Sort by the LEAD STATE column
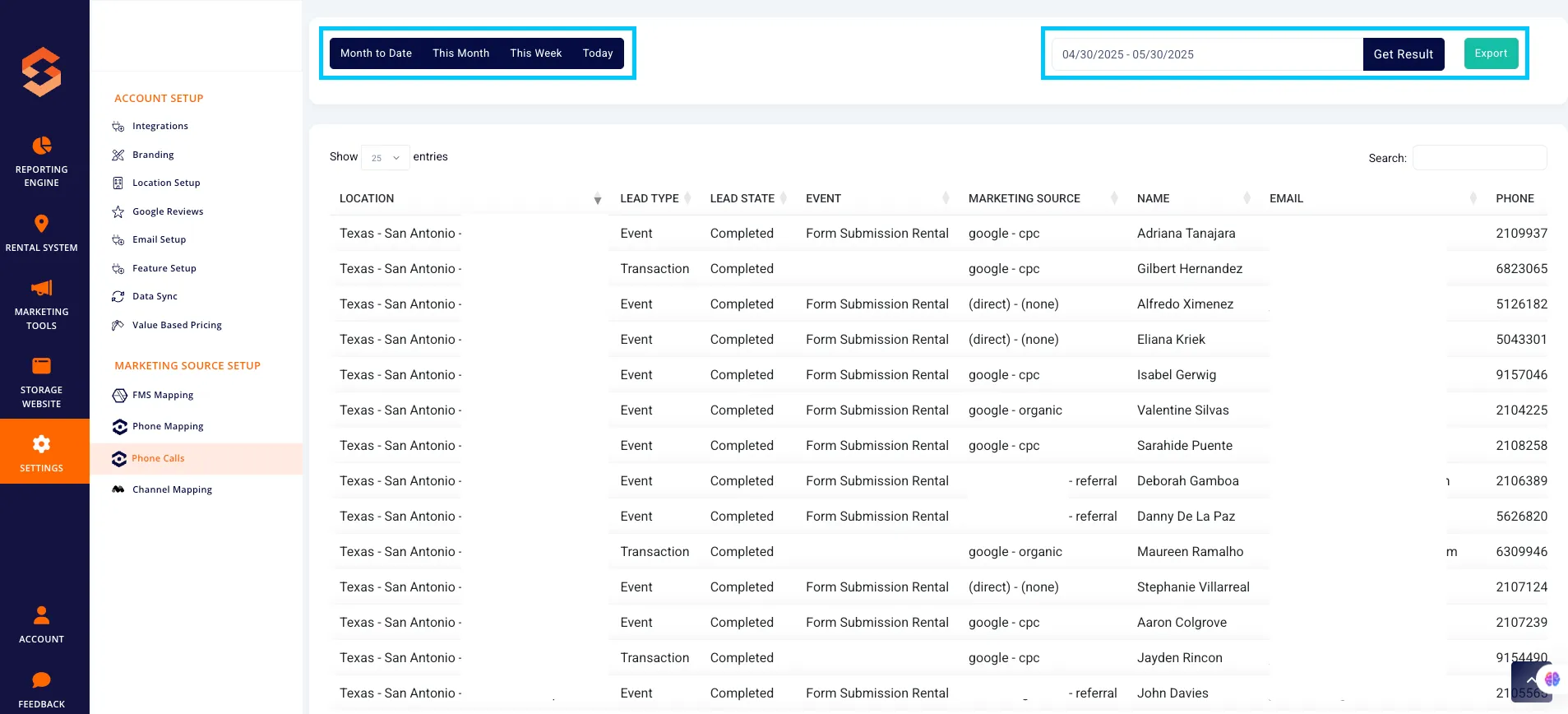This screenshot has height=714, width=1568. 748,198
